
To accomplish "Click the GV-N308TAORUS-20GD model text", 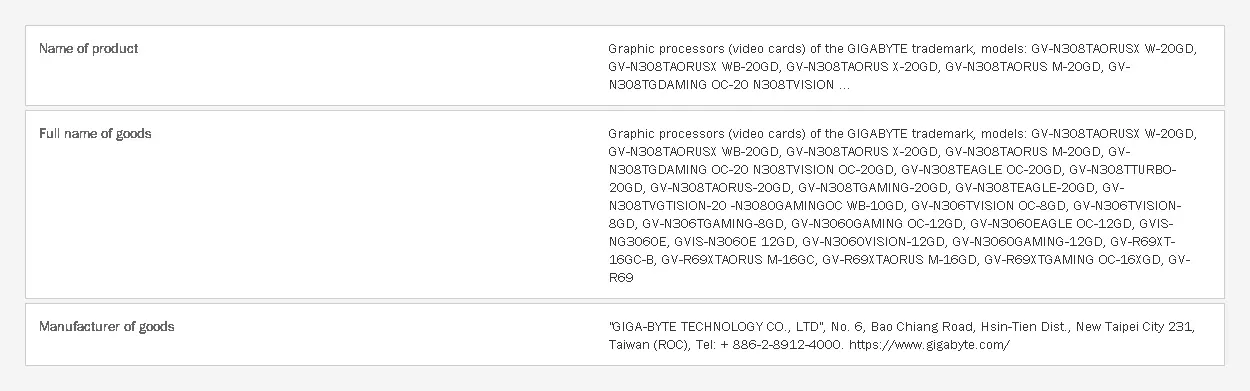I will (x=720, y=188).
